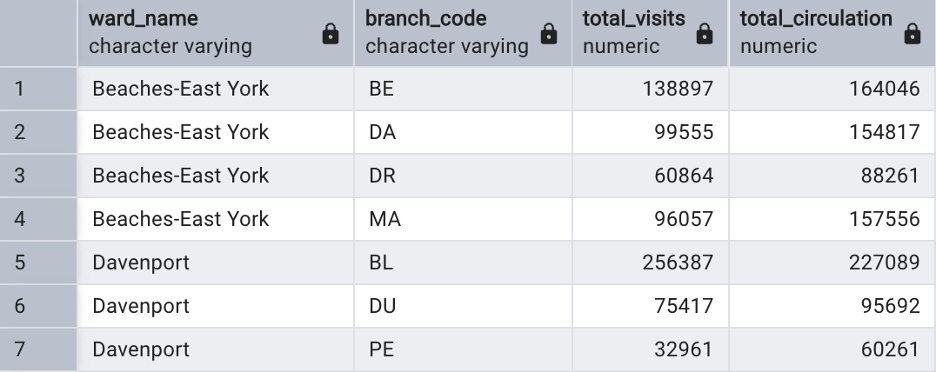936x372 pixels.
Task: Select row number 1
Action: point(38,88)
